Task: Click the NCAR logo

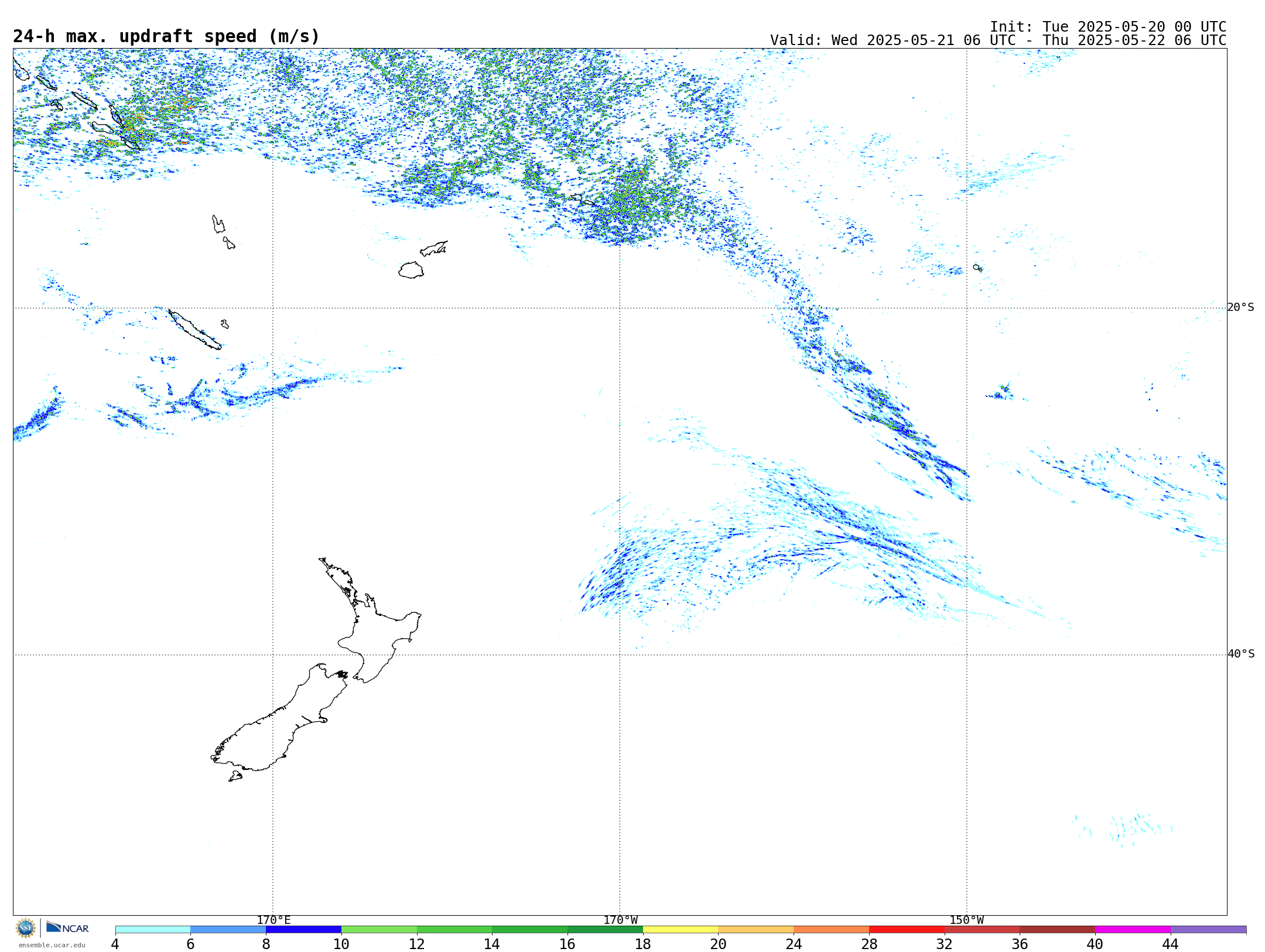Action: (67, 928)
